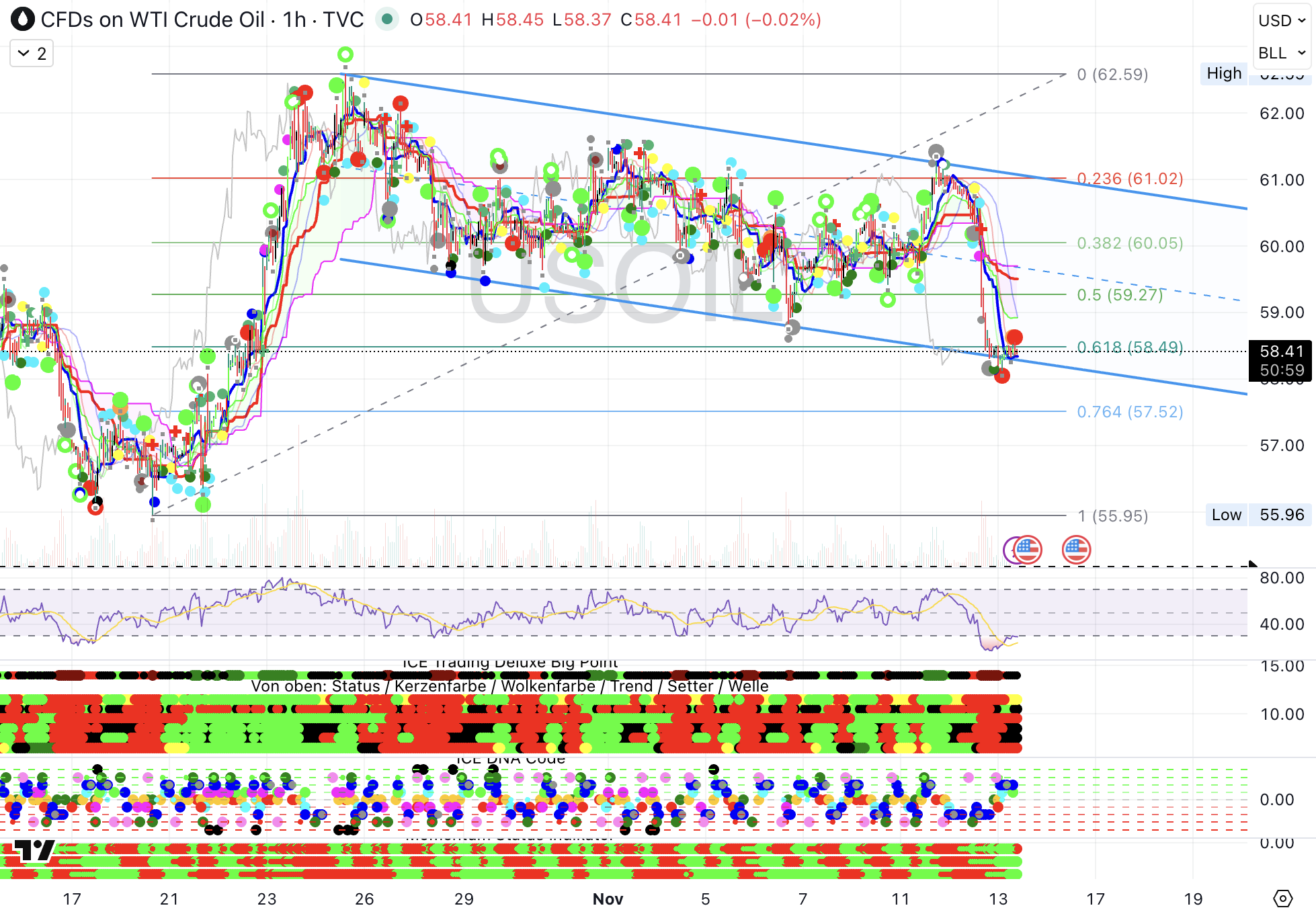Select the 0.236 (61.02) Fibonacci level label
The height and width of the screenshot is (914, 1316).
pos(1129,179)
